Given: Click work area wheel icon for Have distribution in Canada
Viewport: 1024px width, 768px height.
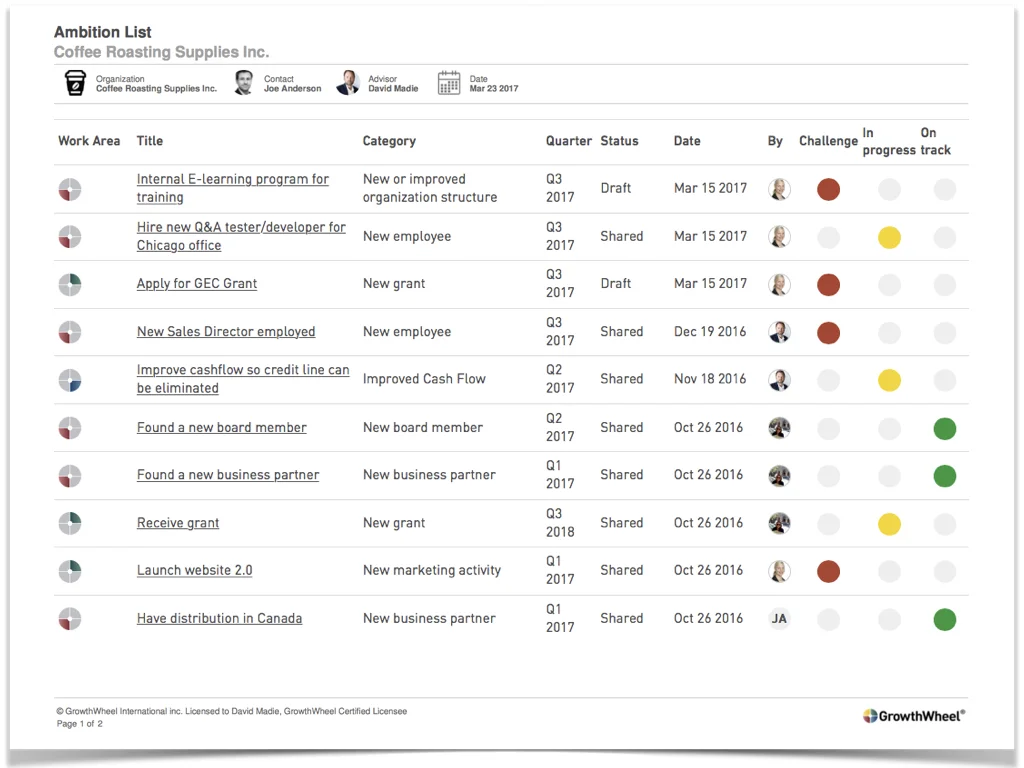Looking at the screenshot, I should coord(70,619).
